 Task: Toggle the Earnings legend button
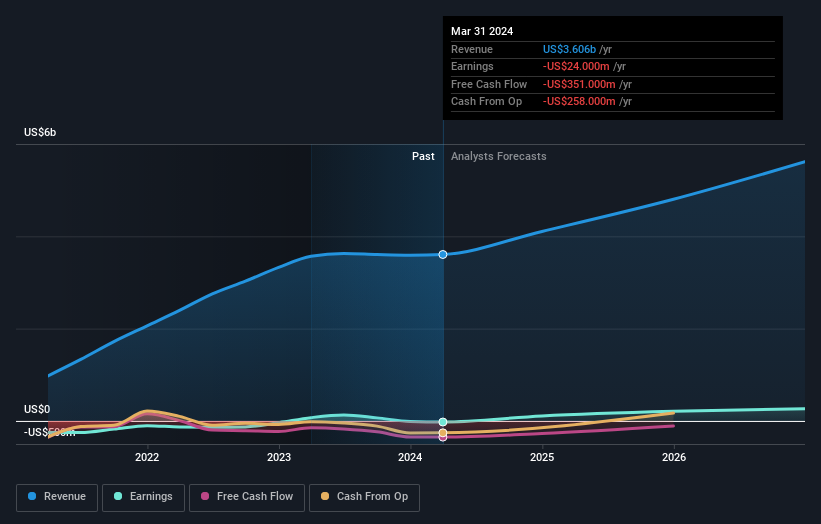coord(143,497)
